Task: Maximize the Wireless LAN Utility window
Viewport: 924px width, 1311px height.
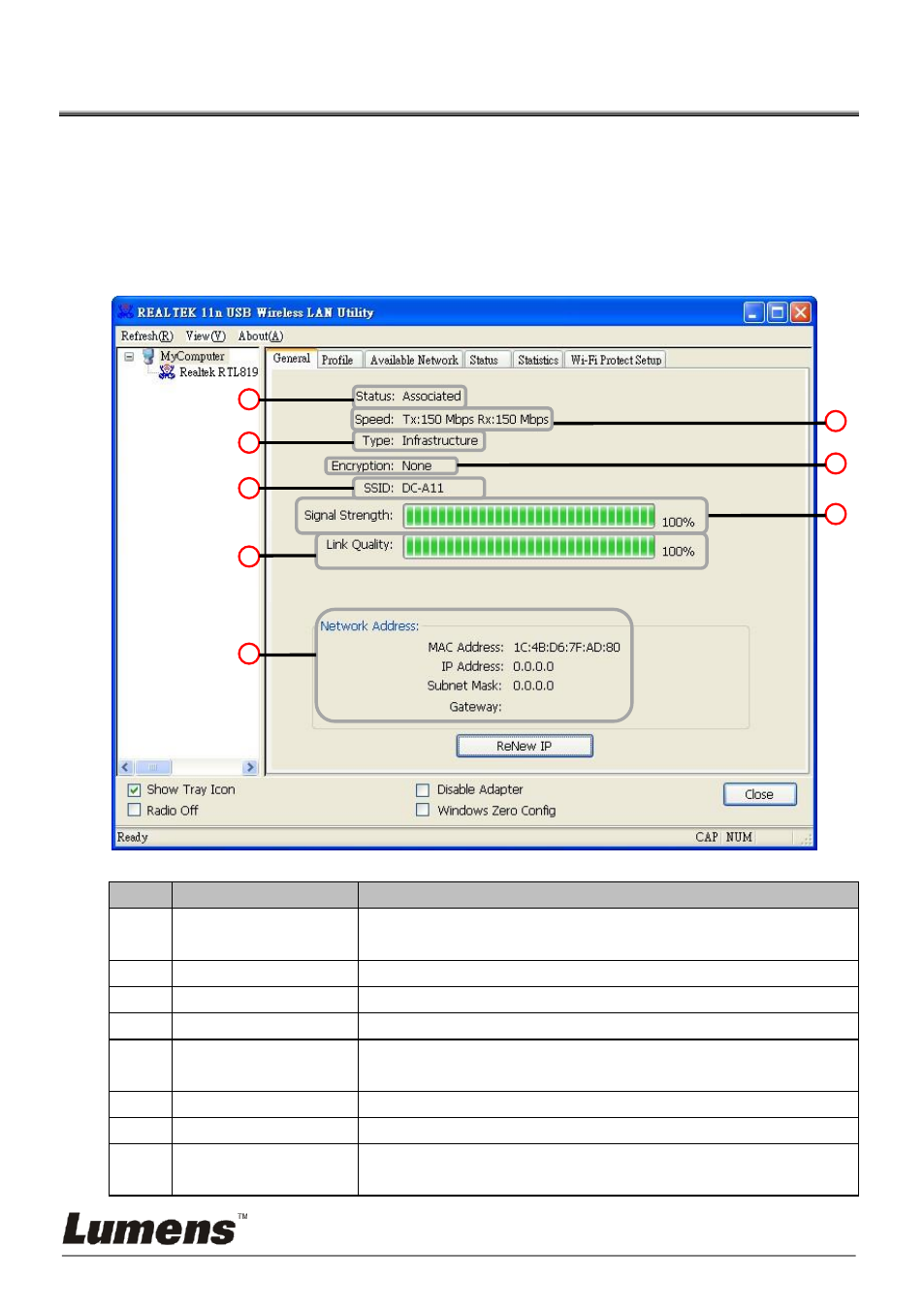Action: (777, 312)
